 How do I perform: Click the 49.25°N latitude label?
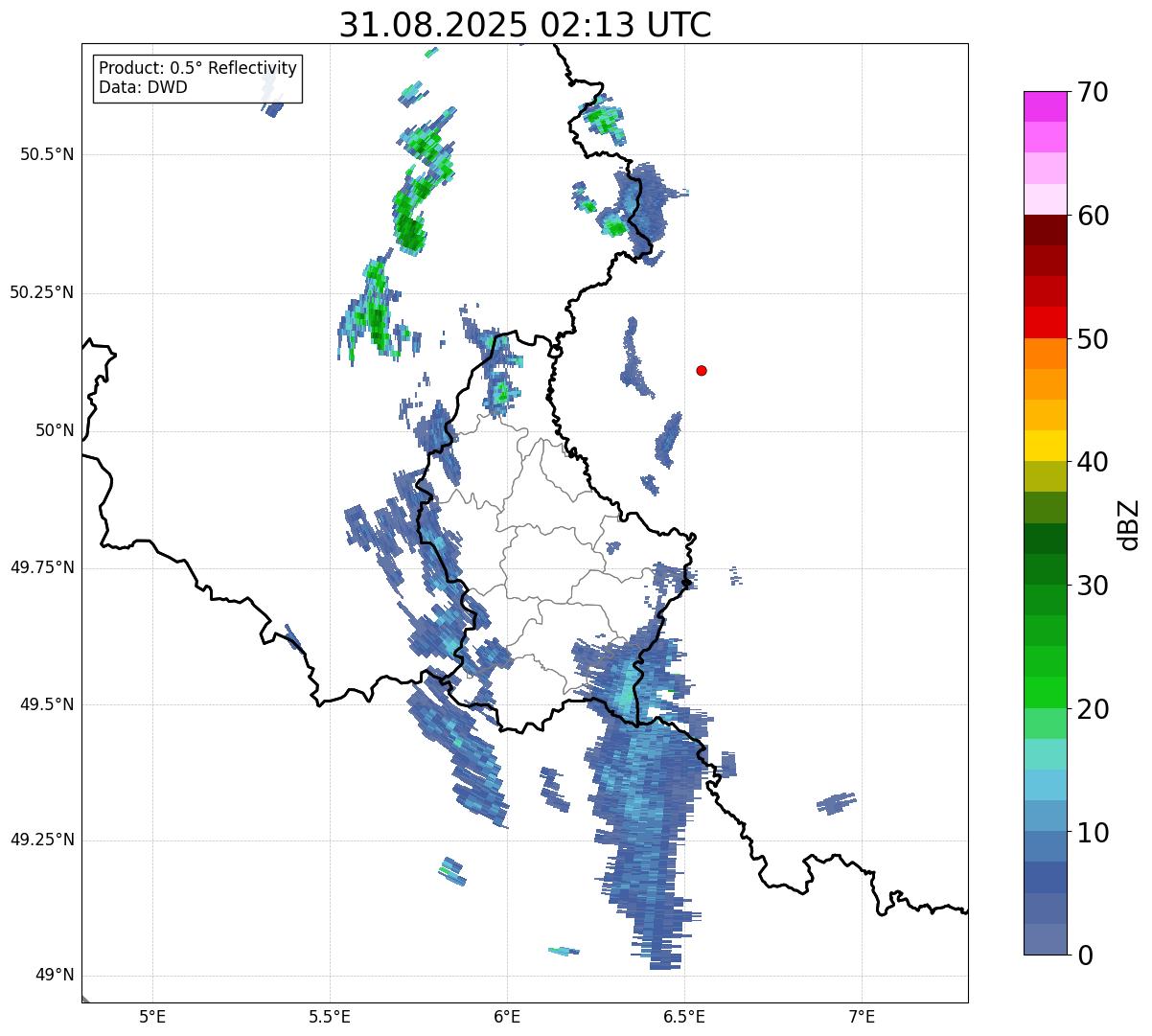41,840
